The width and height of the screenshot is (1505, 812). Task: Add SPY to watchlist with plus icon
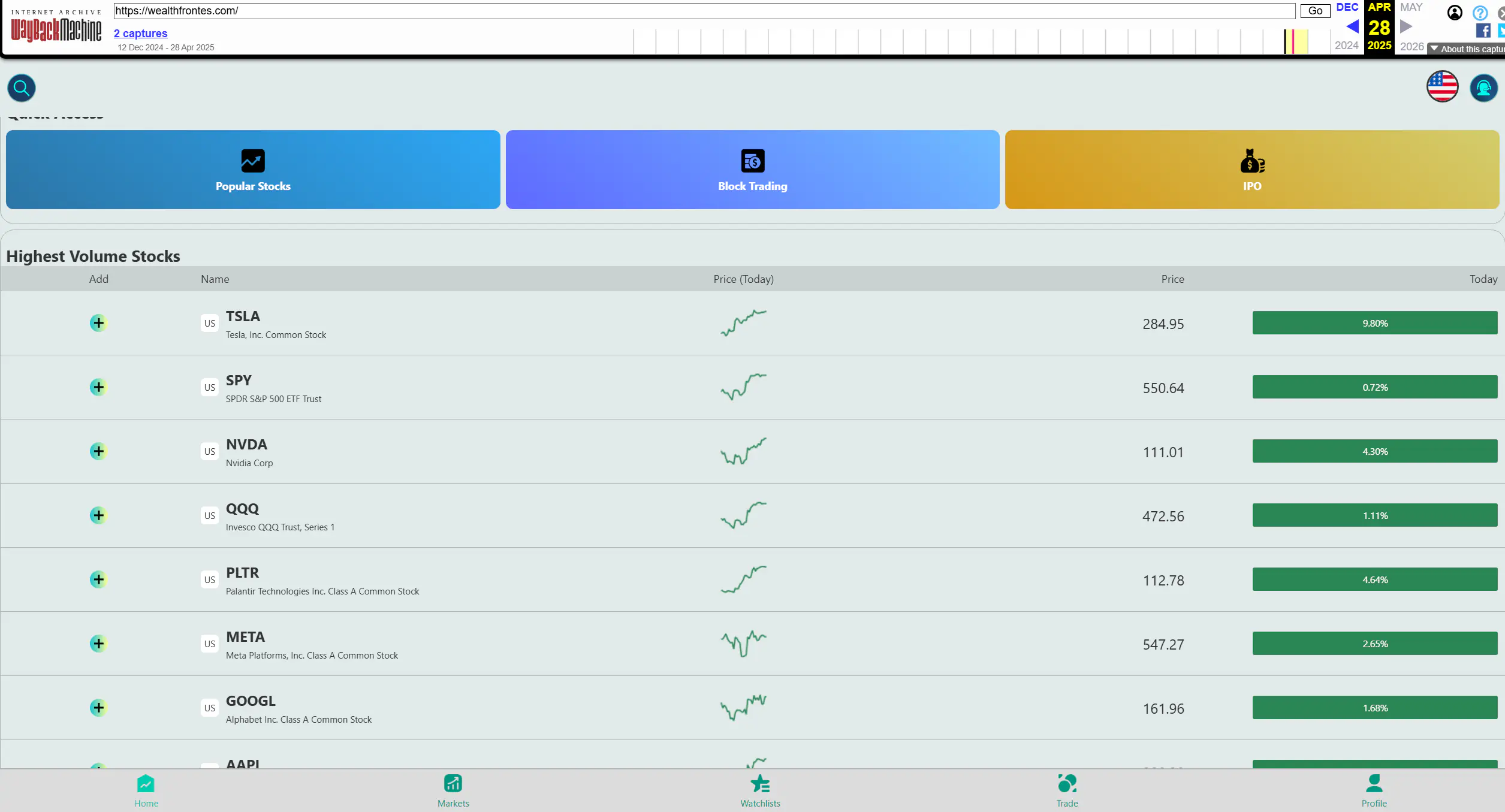click(x=98, y=387)
